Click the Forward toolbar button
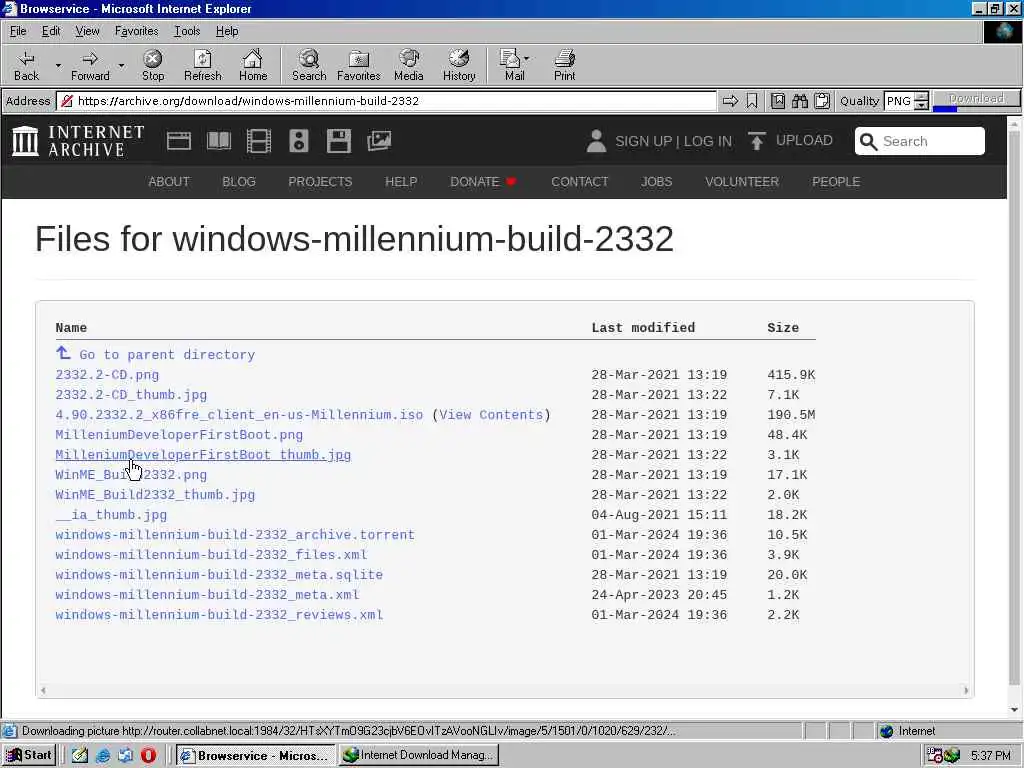The height and width of the screenshot is (768, 1024). click(90, 66)
